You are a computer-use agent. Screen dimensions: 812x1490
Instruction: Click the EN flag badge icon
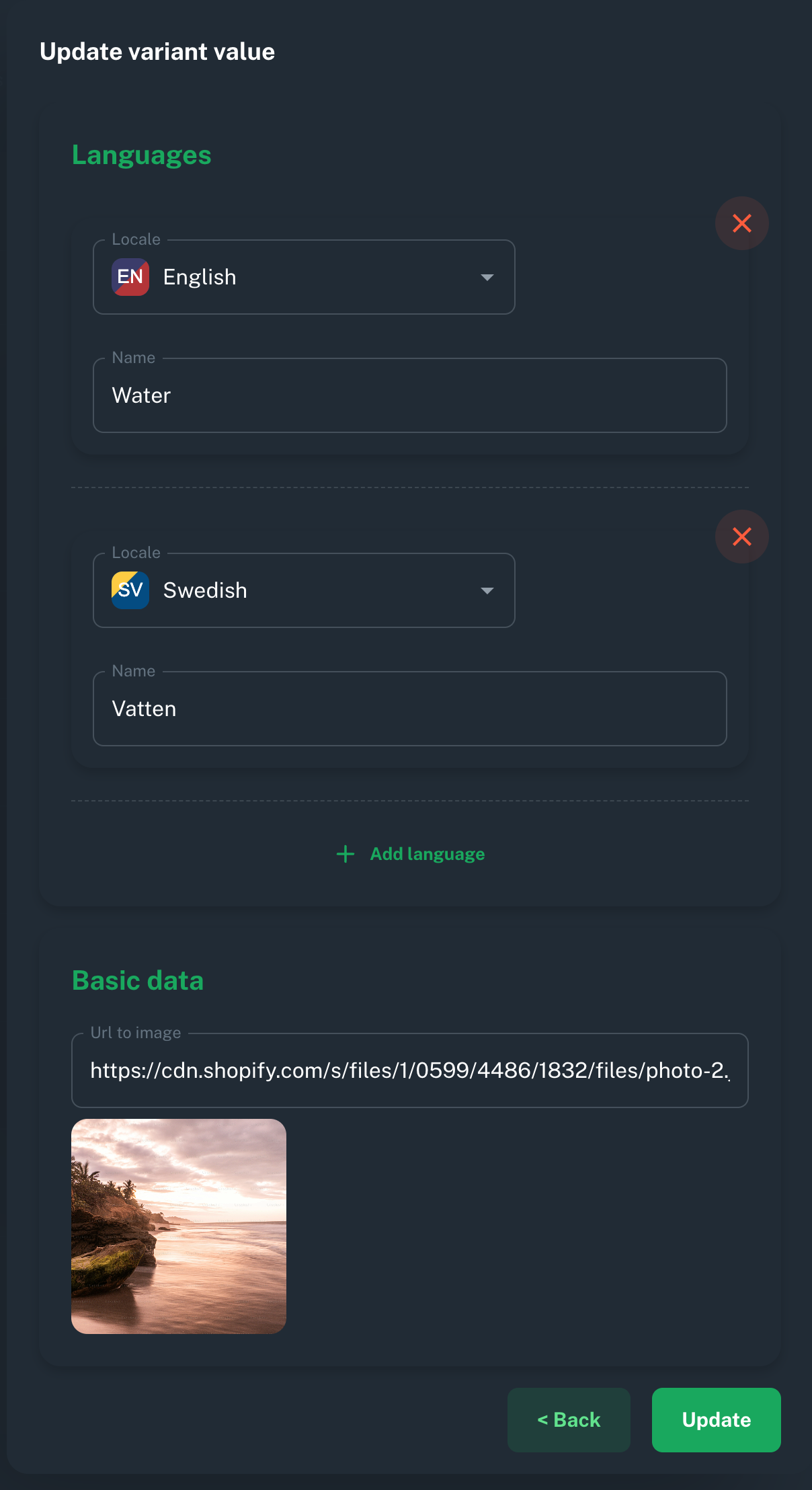130,277
